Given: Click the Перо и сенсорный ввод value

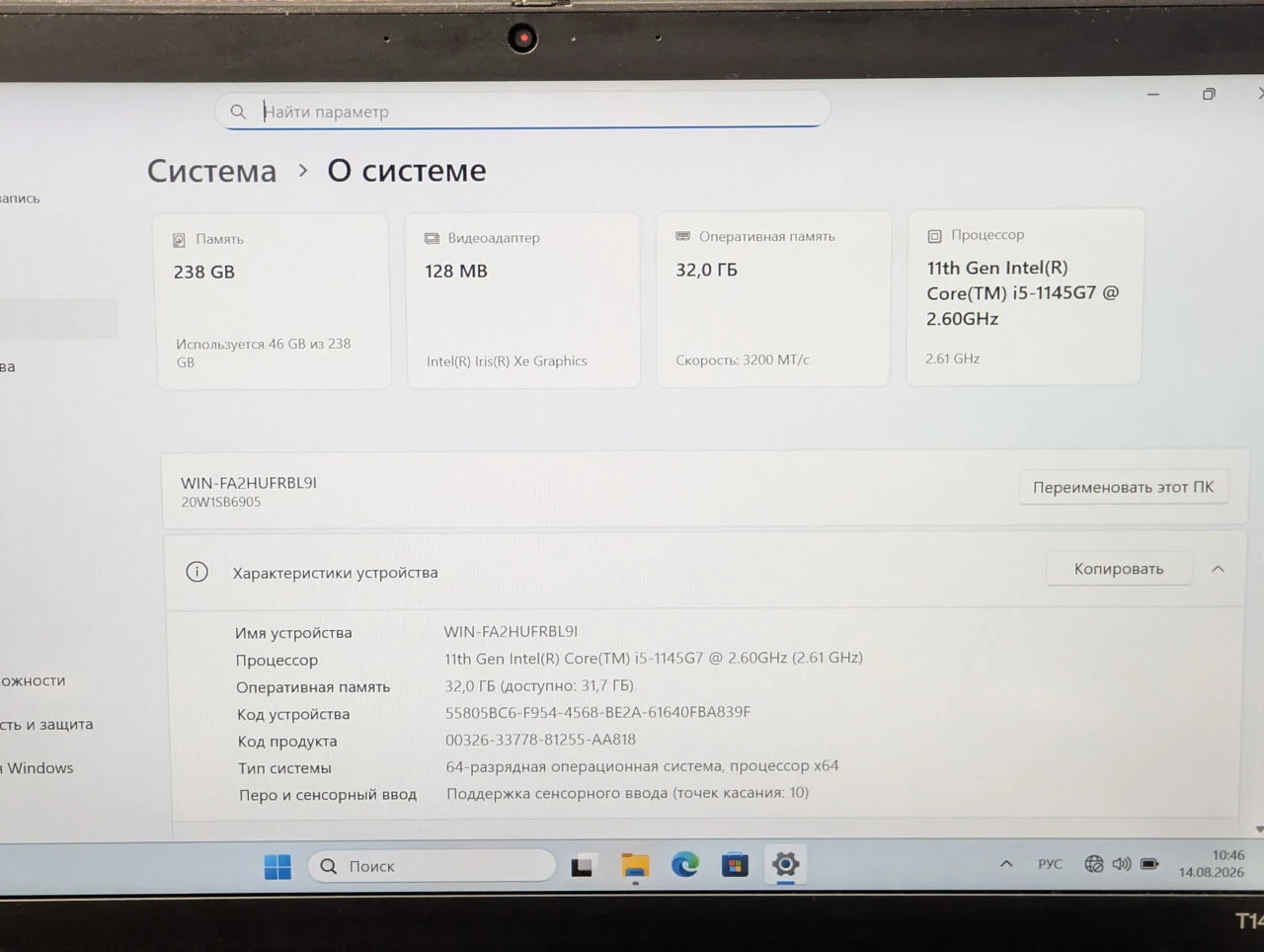Looking at the screenshot, I should coord(627,793).
